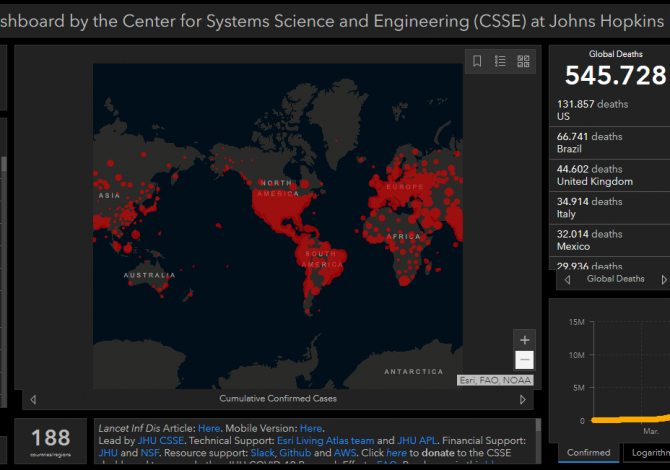
Task: Click the left panel scrollbar thumb
Action: (x=4, y=164)
